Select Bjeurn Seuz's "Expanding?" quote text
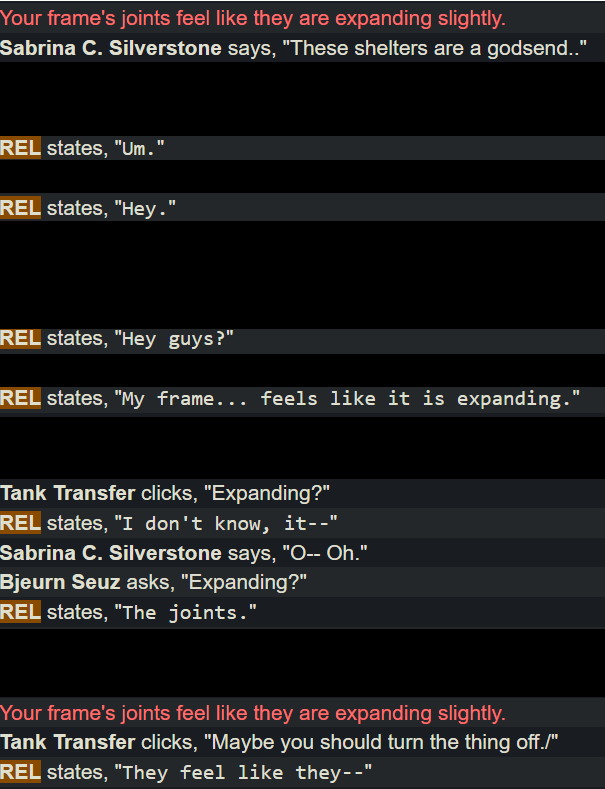 244,582
